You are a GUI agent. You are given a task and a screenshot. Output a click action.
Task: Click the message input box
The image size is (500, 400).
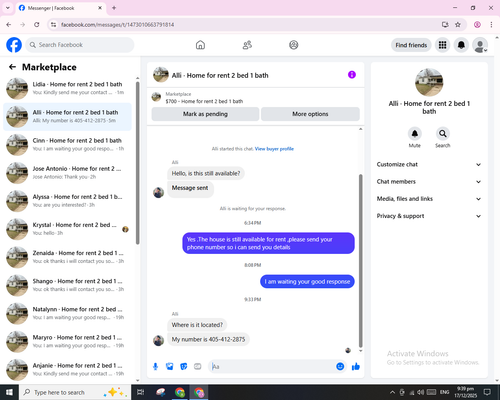click(273, 367)
